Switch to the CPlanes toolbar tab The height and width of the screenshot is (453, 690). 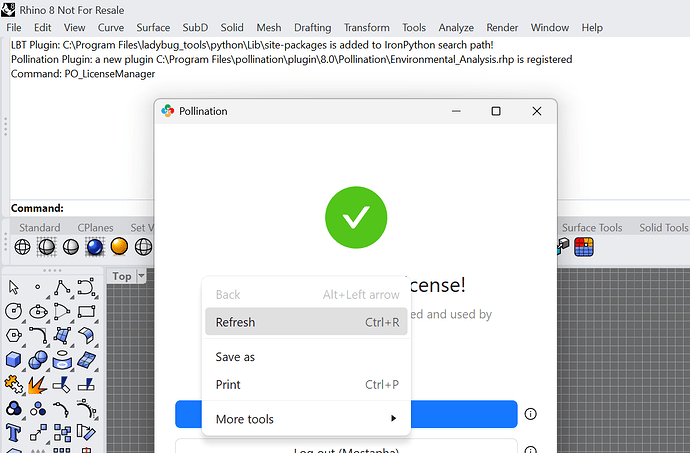pos(95,228)
